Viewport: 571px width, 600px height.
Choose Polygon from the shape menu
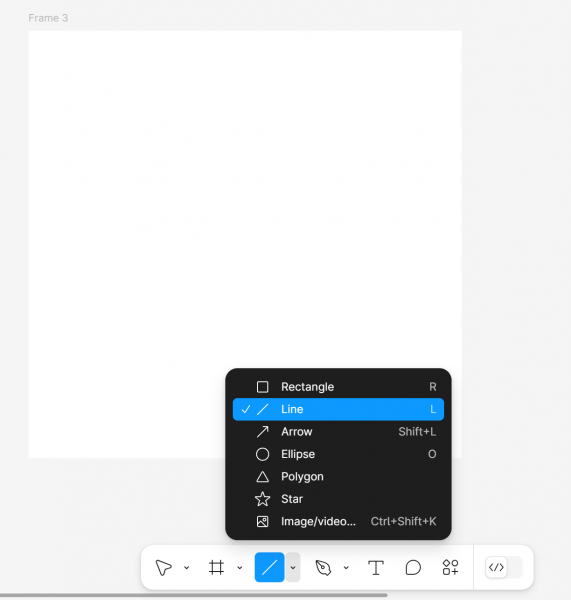[x=338, y=476]
